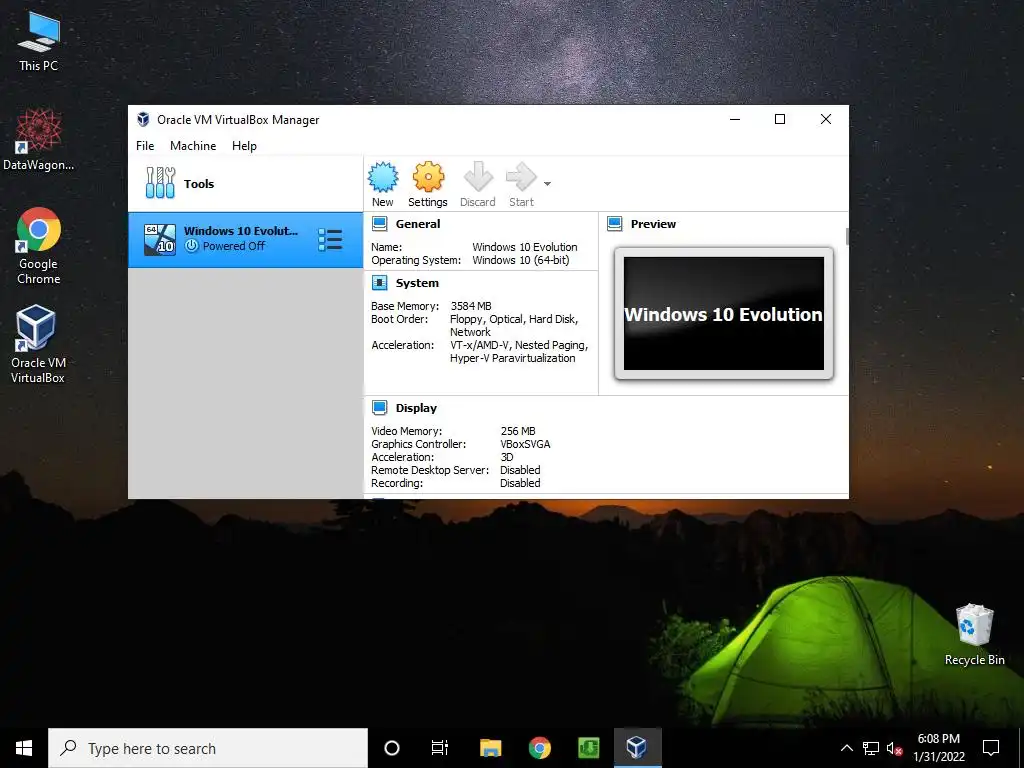The width and height of the screenshot is (1024, 768).
Task: Open the Settings gear in VirtualBox toolbar
Action: (428, 185)
